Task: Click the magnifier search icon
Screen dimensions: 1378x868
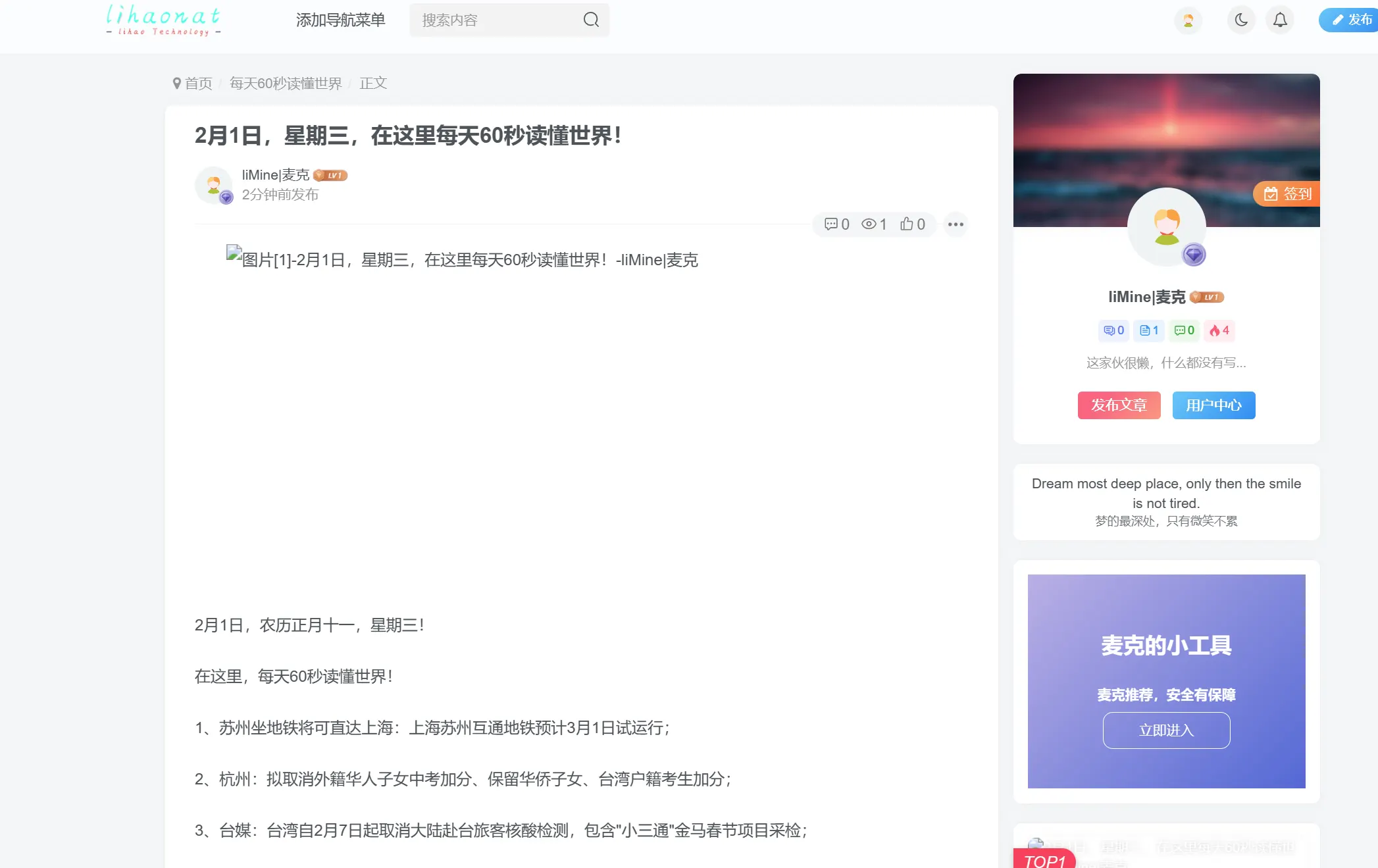Action: (x=591, y=20)
